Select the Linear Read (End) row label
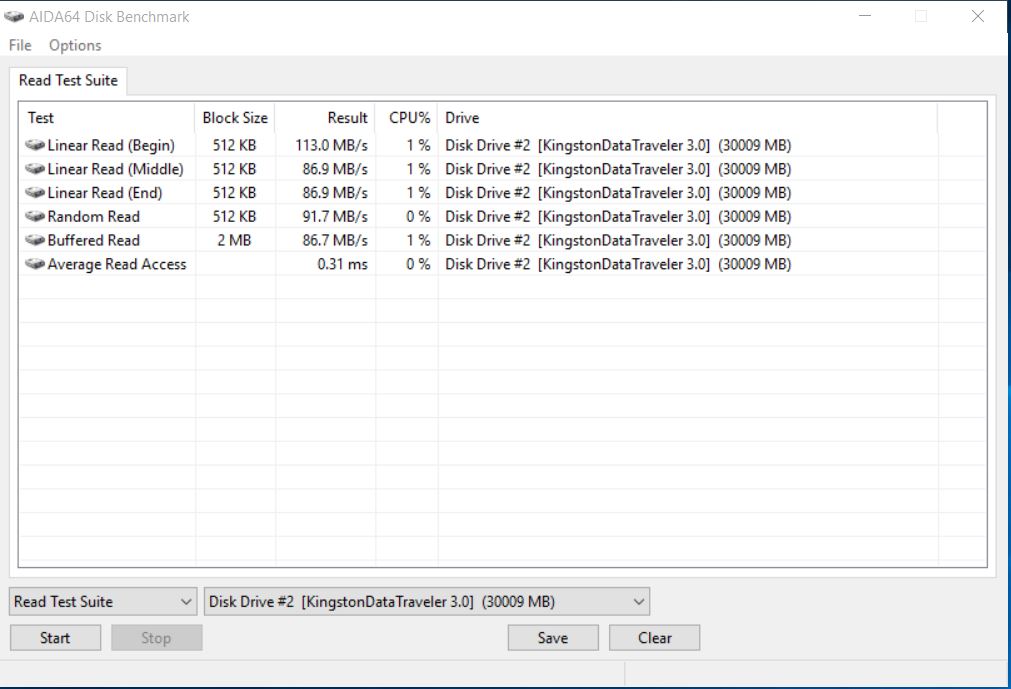This screenshot has height=689, width=1011. point(105,193)
